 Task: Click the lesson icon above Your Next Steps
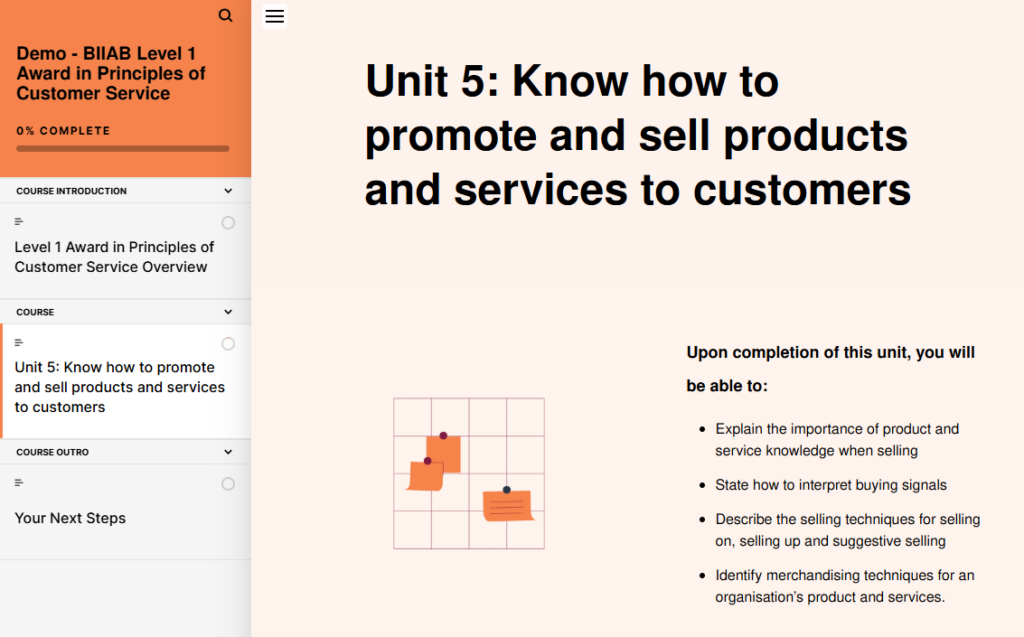tap(19, 483)
